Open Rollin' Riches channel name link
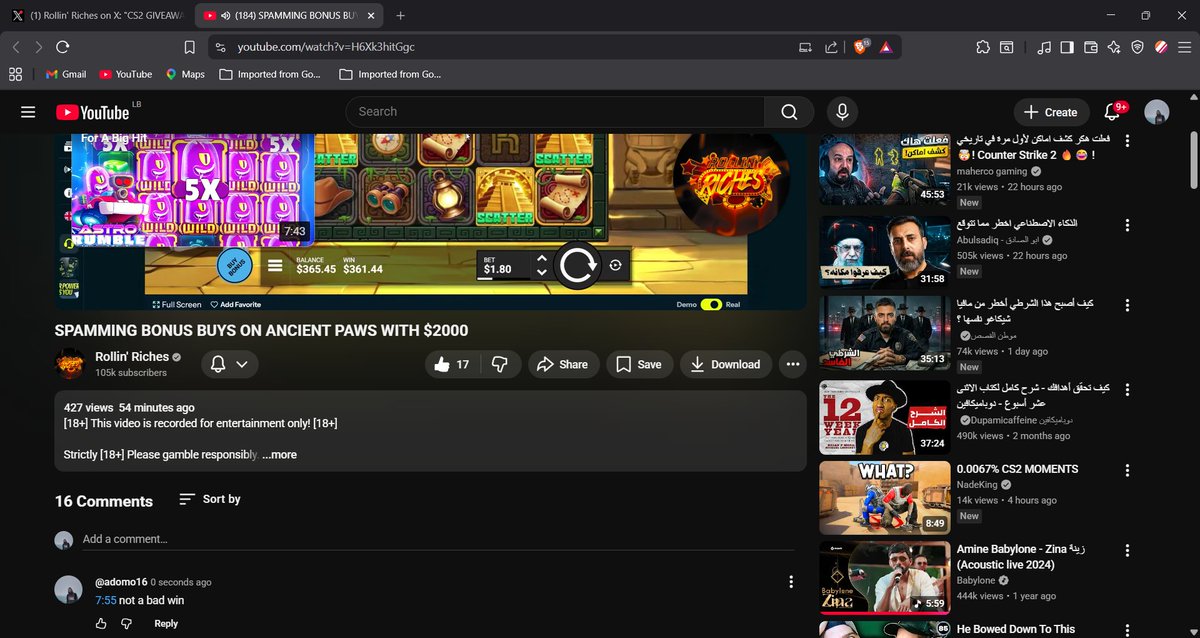The image size is (1200, 638). pyautogui.click(x=132, y=357)
